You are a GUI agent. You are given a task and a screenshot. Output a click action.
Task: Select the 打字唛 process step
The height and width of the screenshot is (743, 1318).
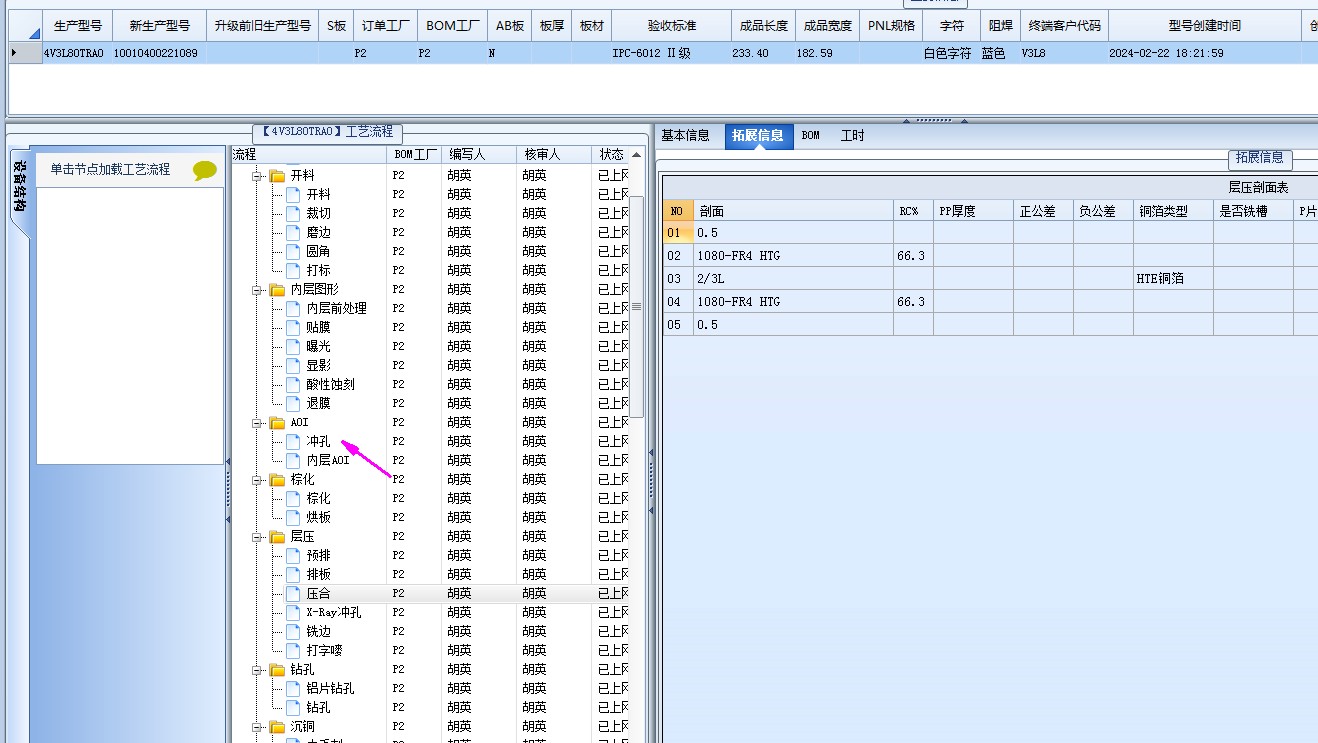click(x=324, y=650)
